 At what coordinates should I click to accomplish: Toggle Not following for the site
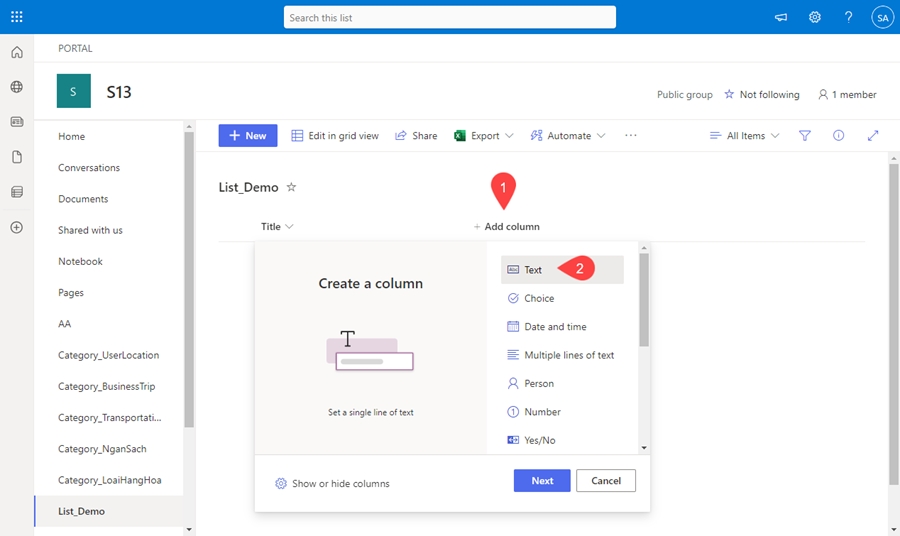tap(761, 95)
